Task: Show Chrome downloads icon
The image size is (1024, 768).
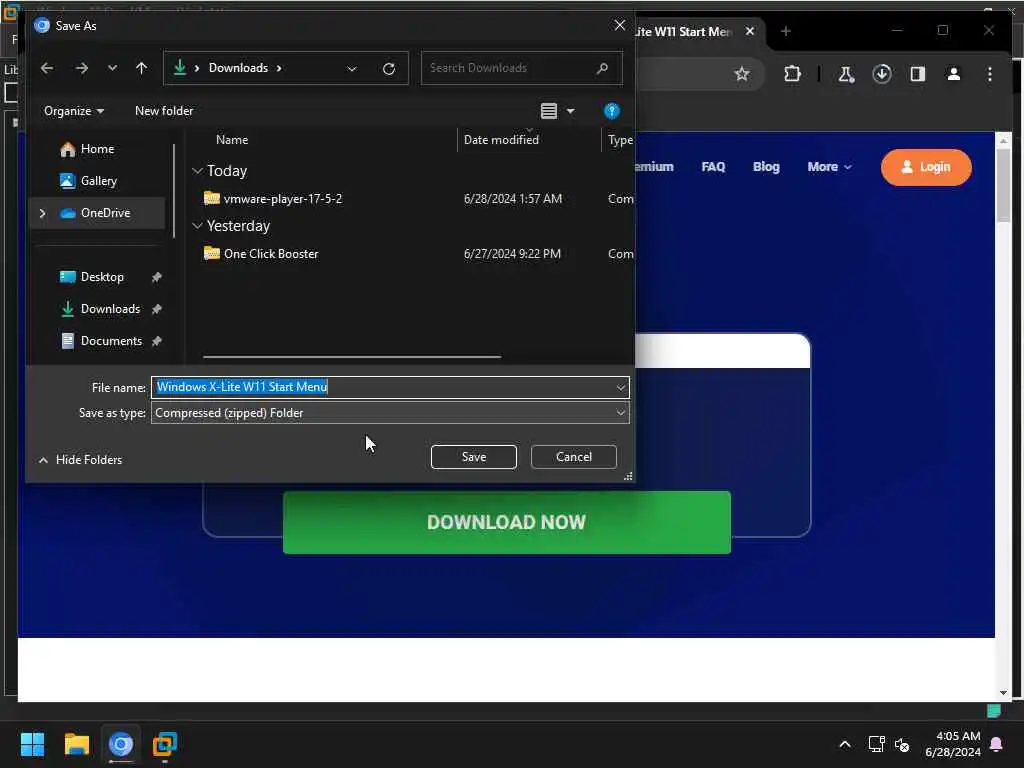Action: pos(882,74)
